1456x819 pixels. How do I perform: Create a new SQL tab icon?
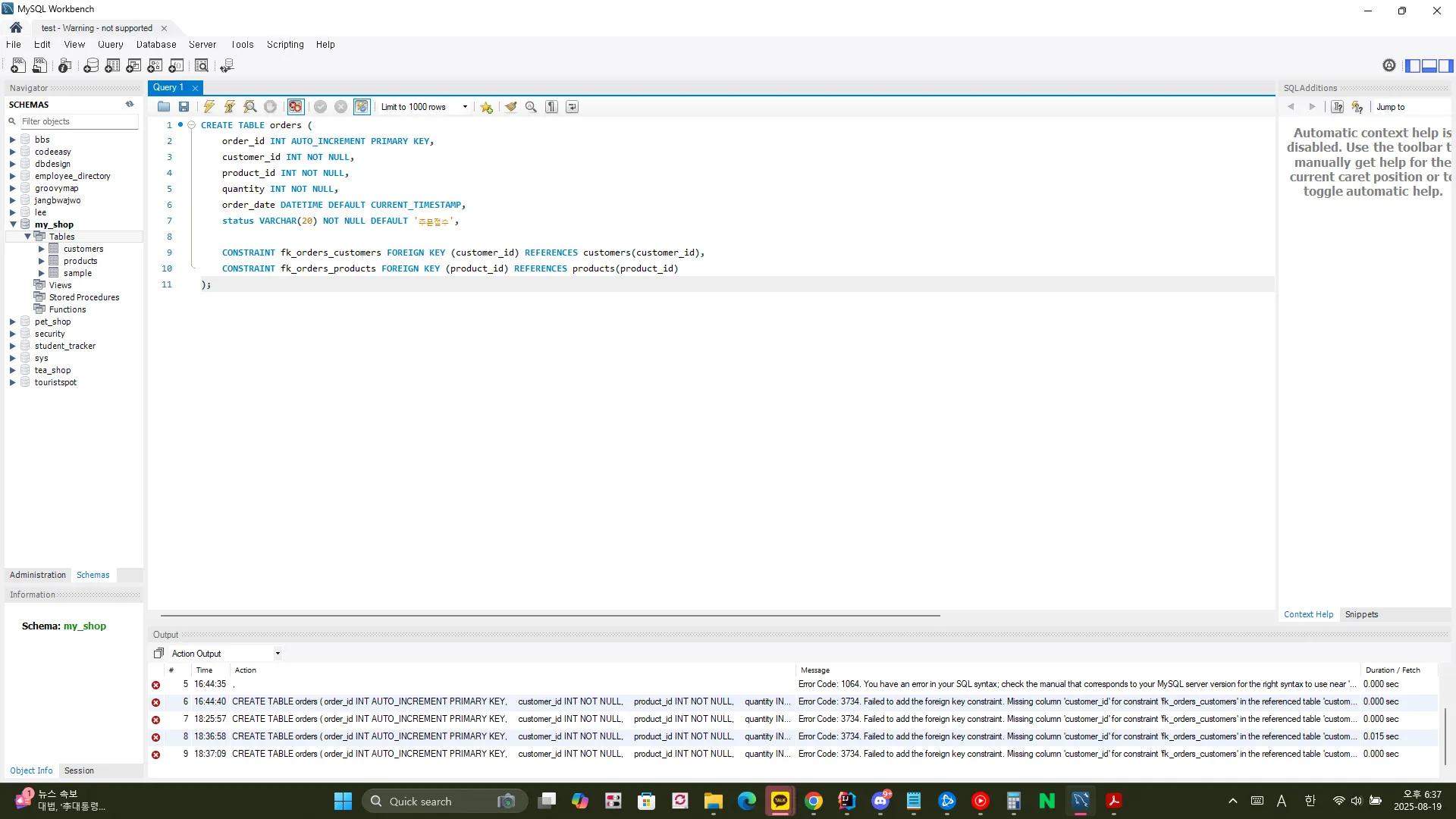18,66
